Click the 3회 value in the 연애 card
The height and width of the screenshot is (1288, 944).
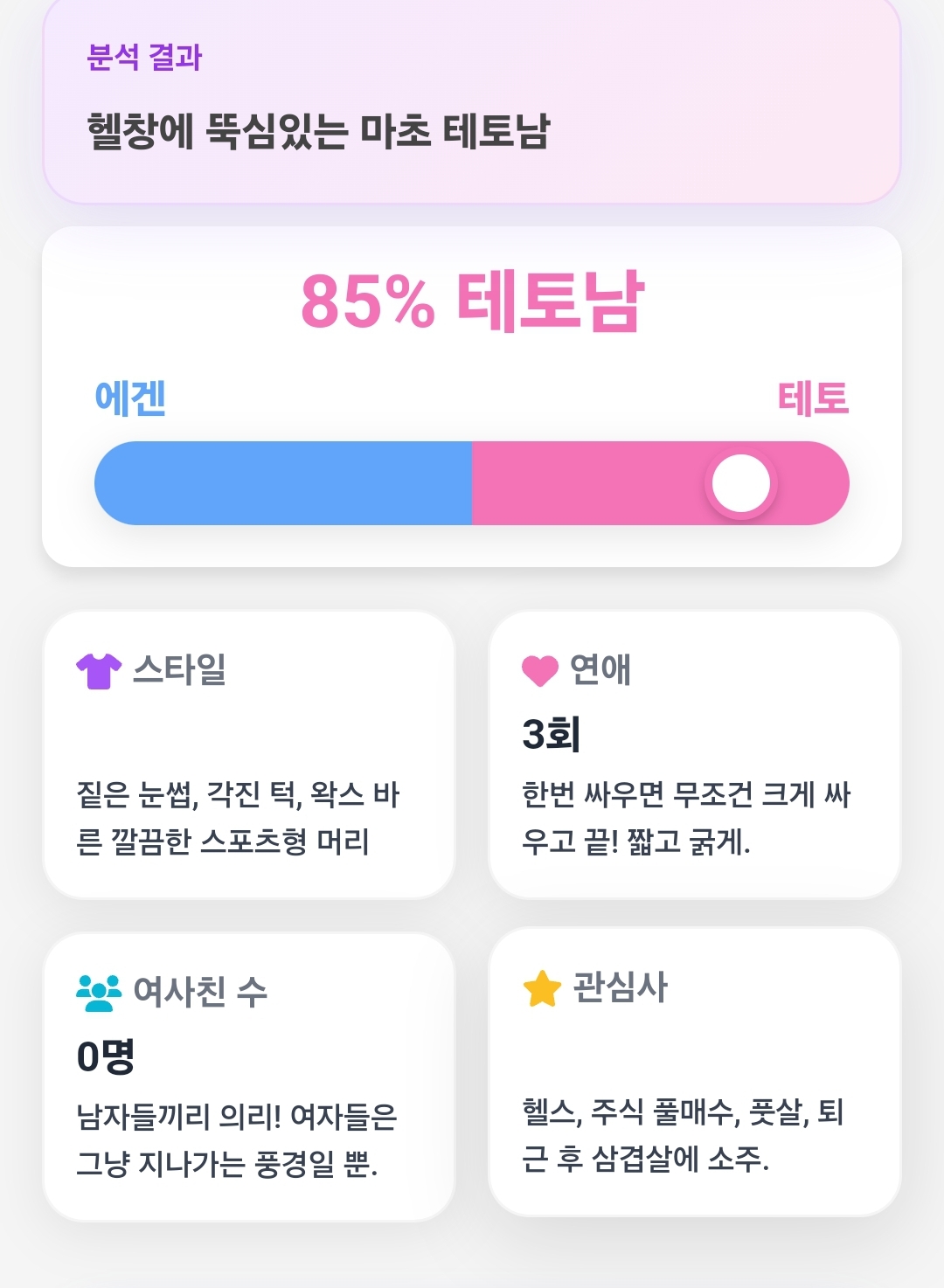552,734
